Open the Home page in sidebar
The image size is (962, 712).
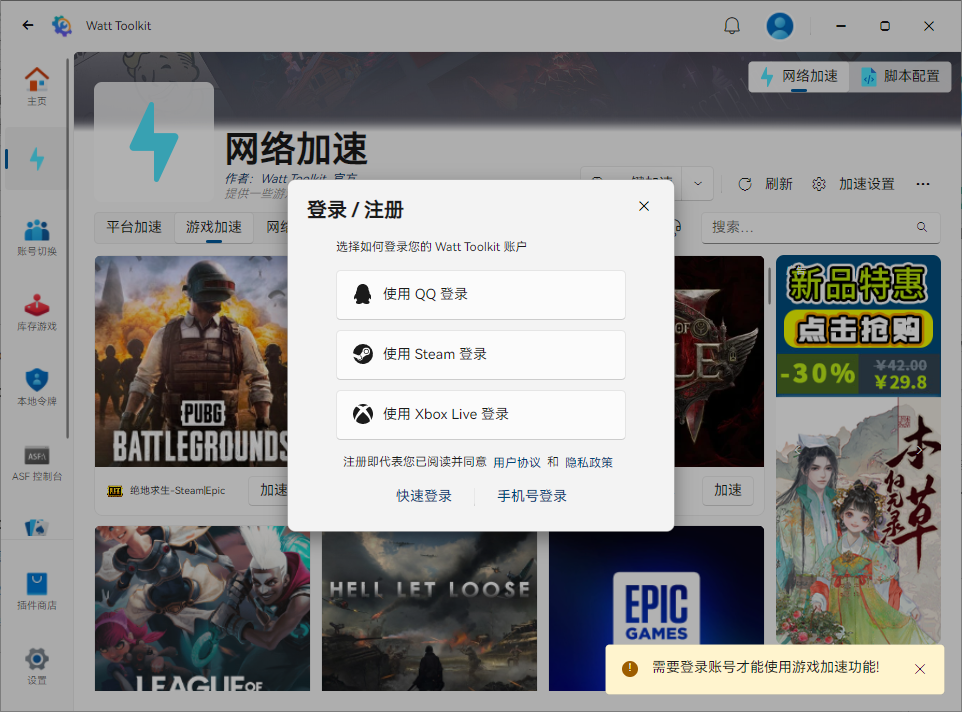37,86
